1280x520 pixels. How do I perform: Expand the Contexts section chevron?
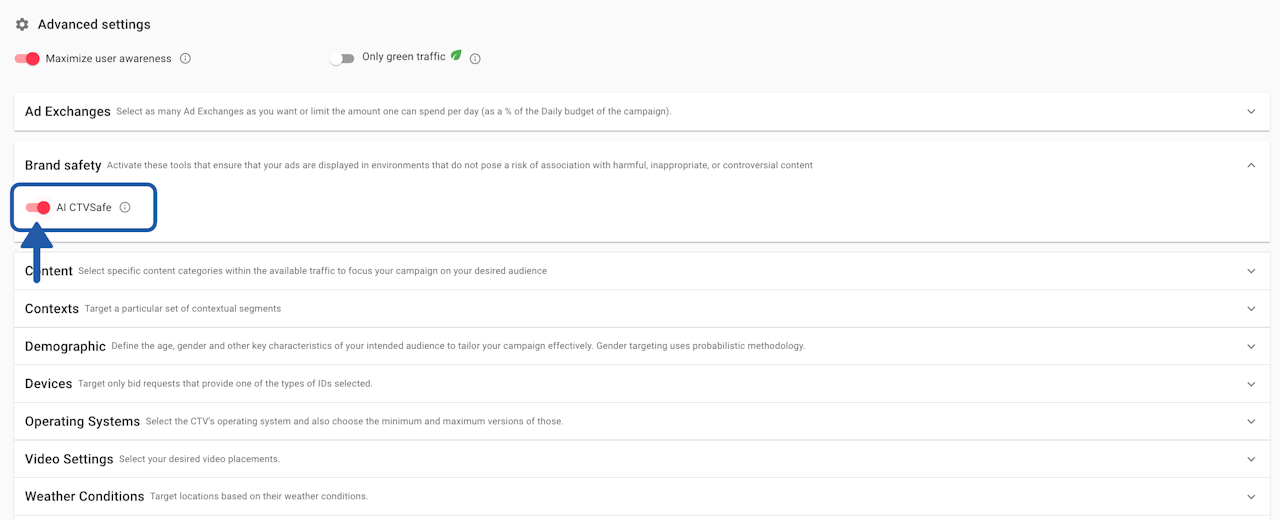(x=1251, y=309)
